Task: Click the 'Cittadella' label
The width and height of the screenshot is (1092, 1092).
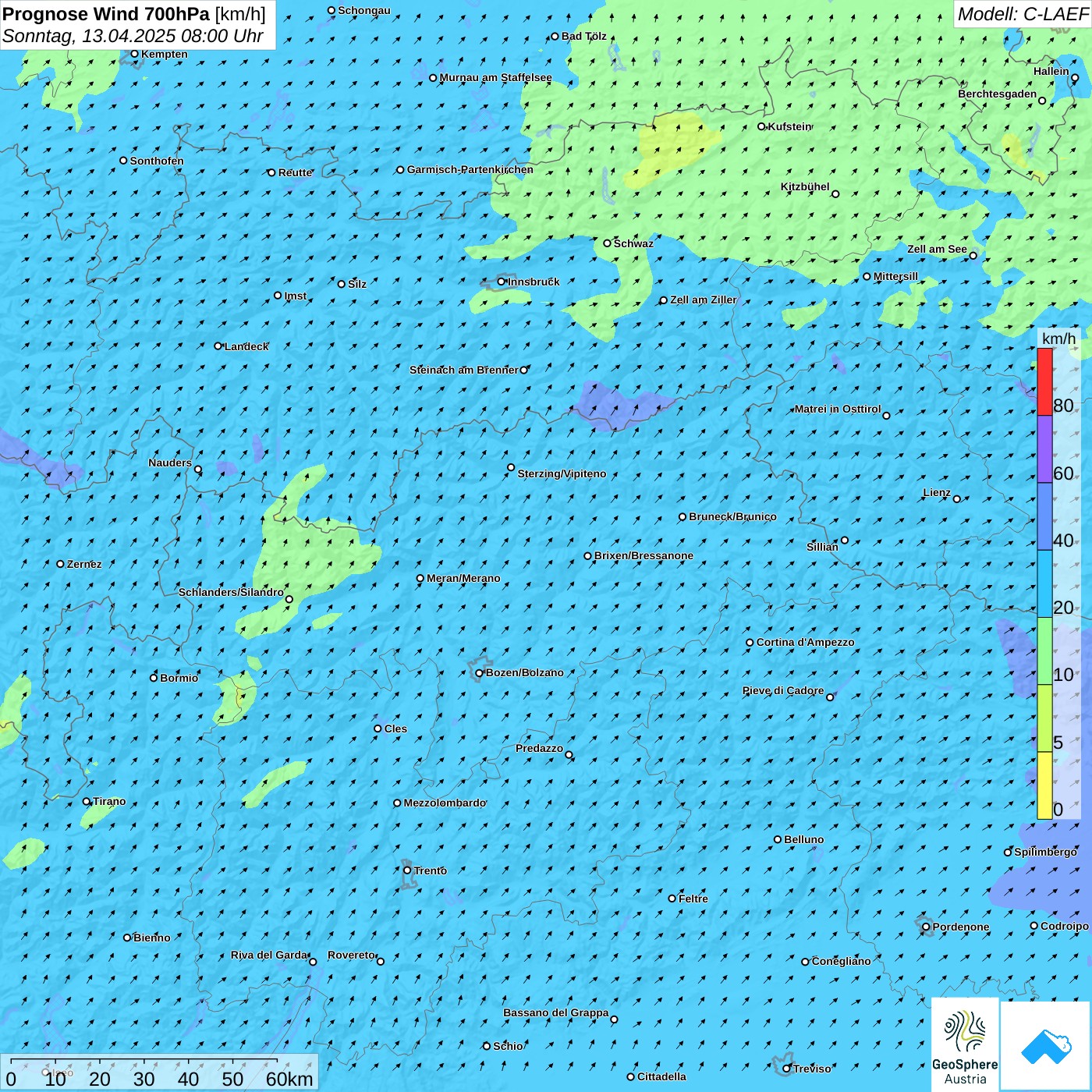Action: tap(661, 1076)
